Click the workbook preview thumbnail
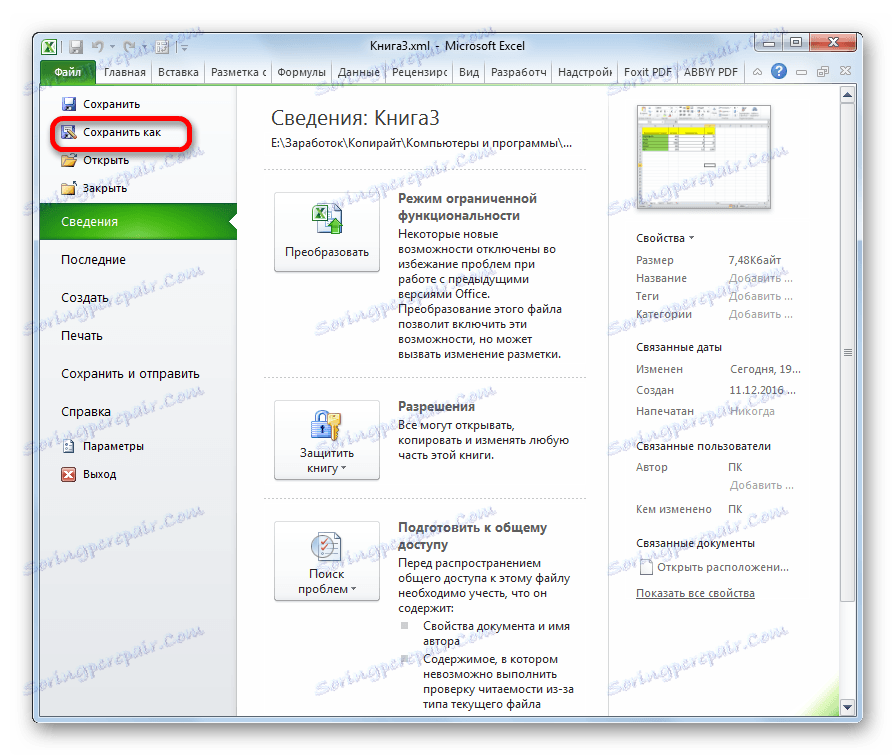Viewport: 896px width, 756px height. click(703, 157)
